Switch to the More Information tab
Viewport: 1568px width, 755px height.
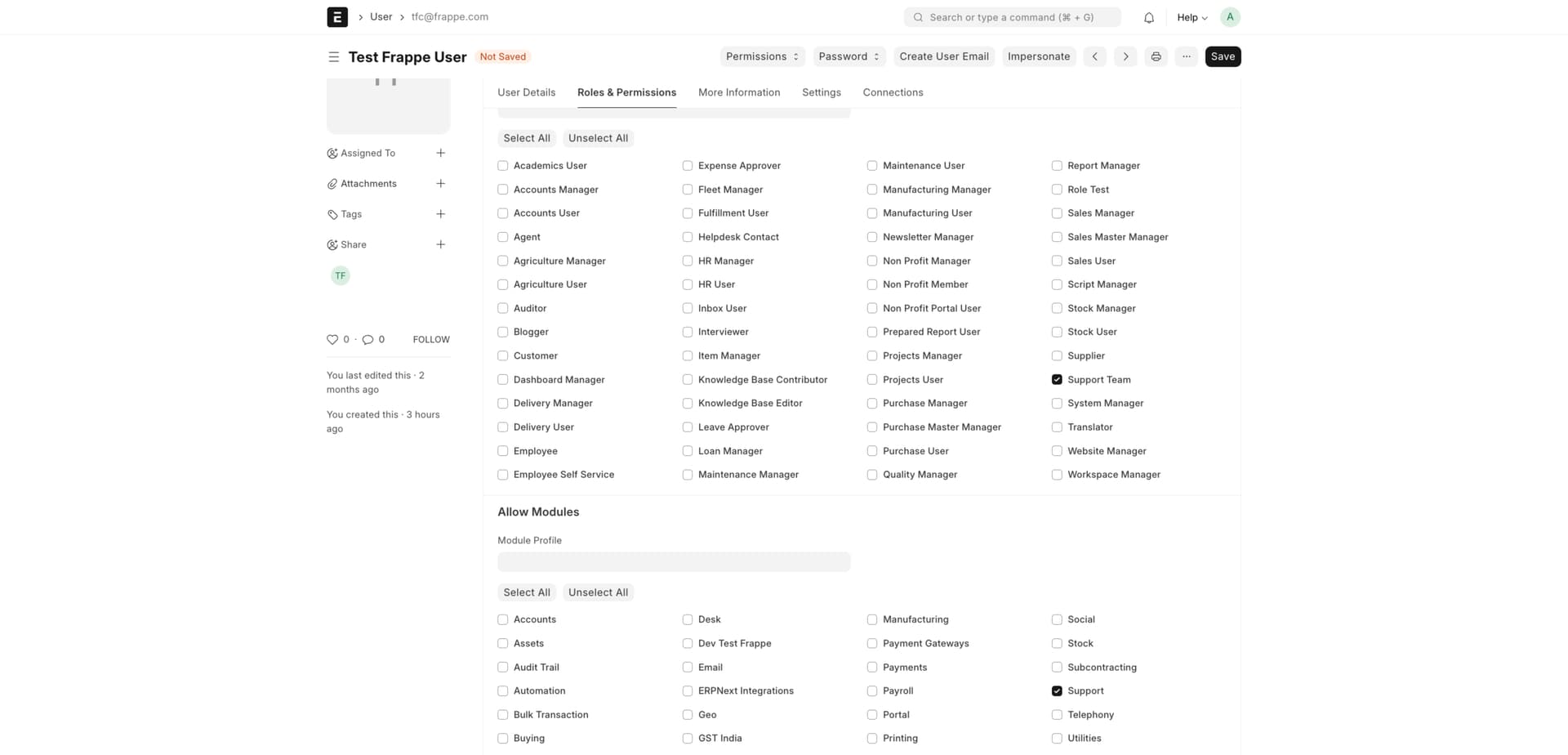click(738, 92)
